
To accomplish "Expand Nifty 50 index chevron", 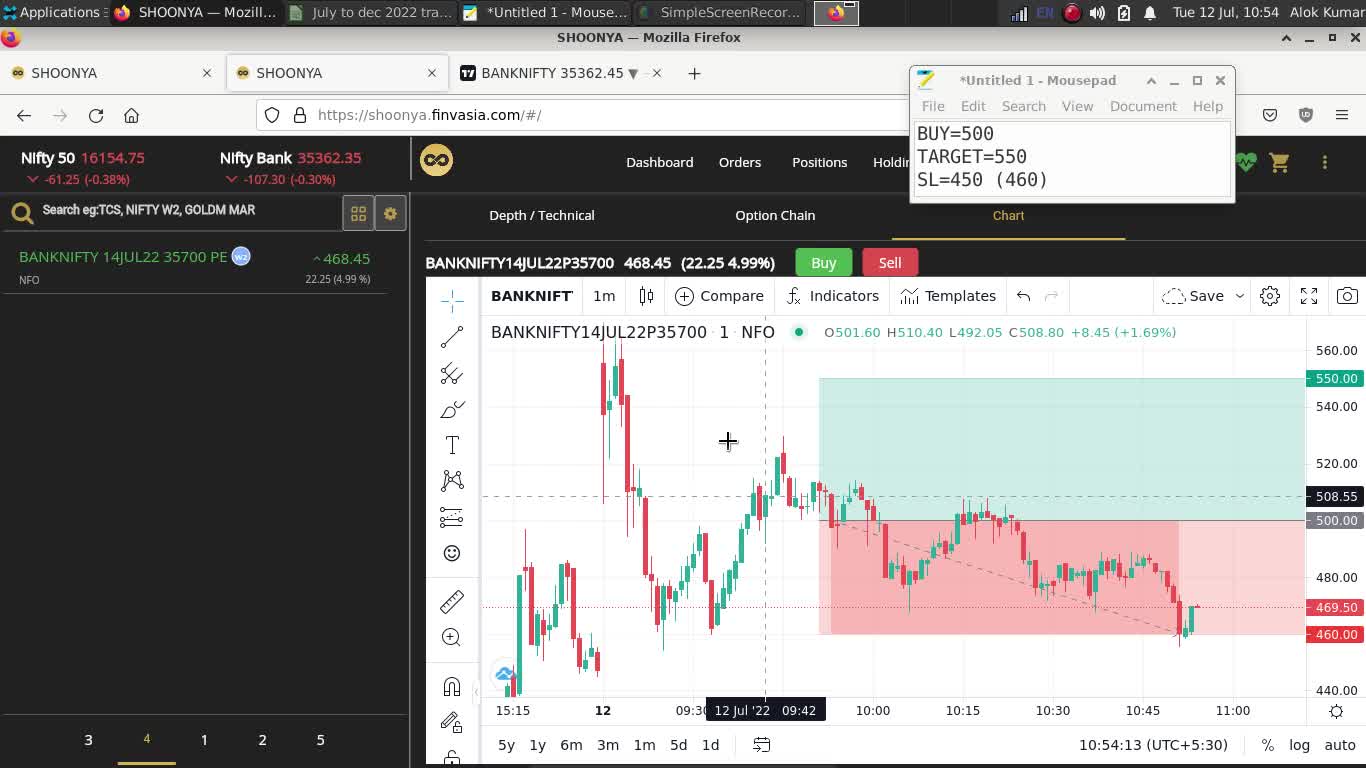I will coord(33,180).
